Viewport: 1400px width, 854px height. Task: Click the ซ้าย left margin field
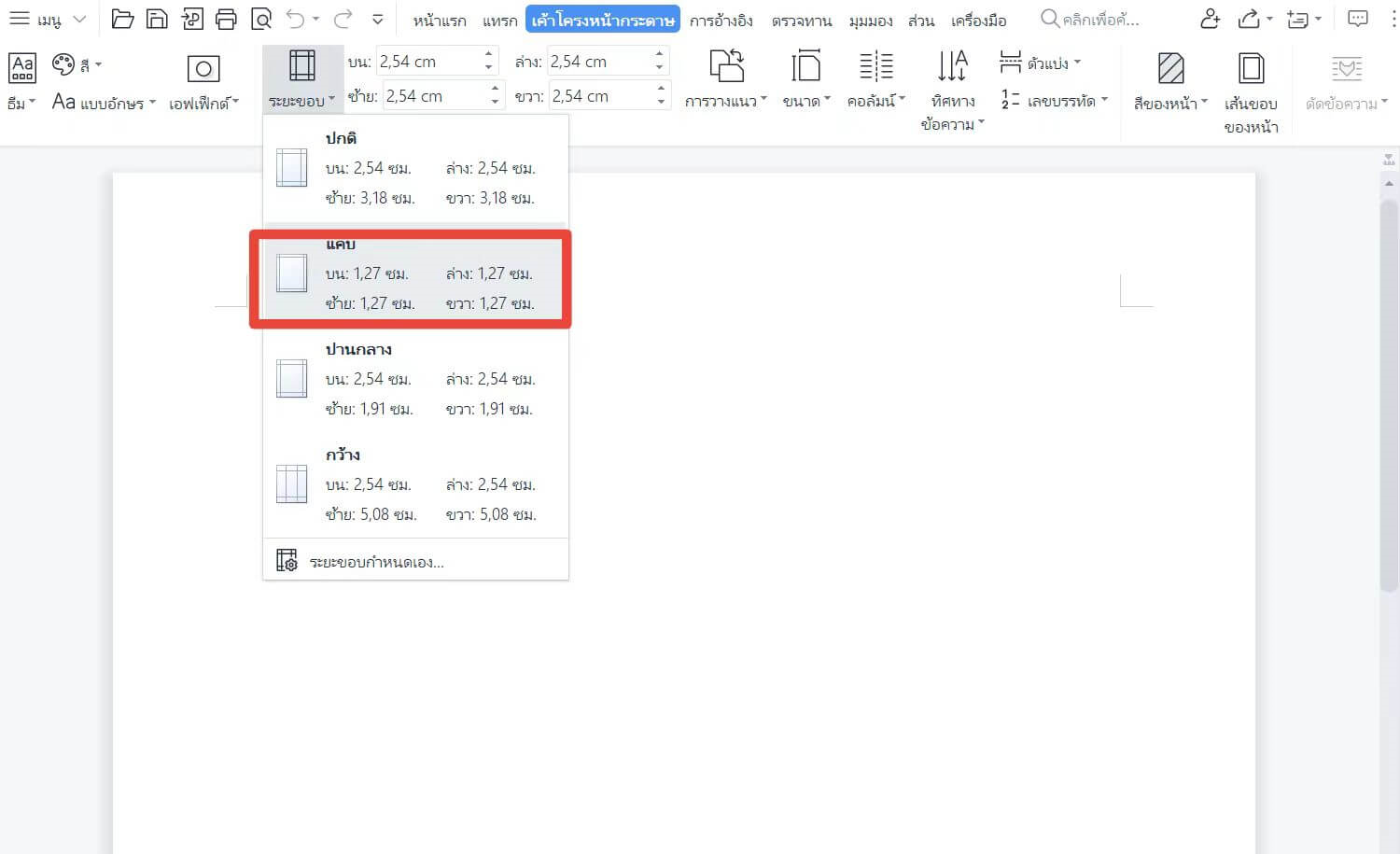tap(436, 95)
